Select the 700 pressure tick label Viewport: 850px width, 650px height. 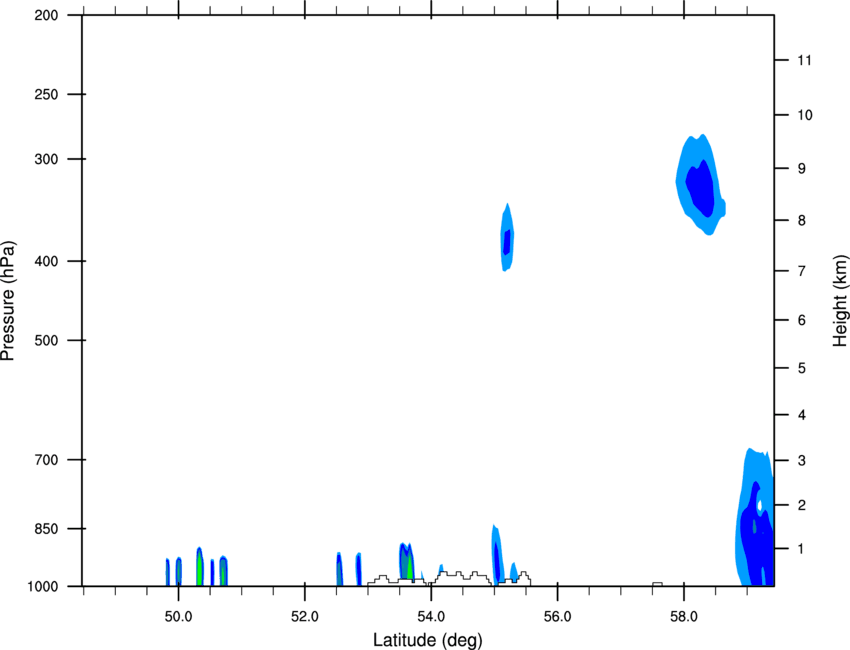tap(46, 460)
